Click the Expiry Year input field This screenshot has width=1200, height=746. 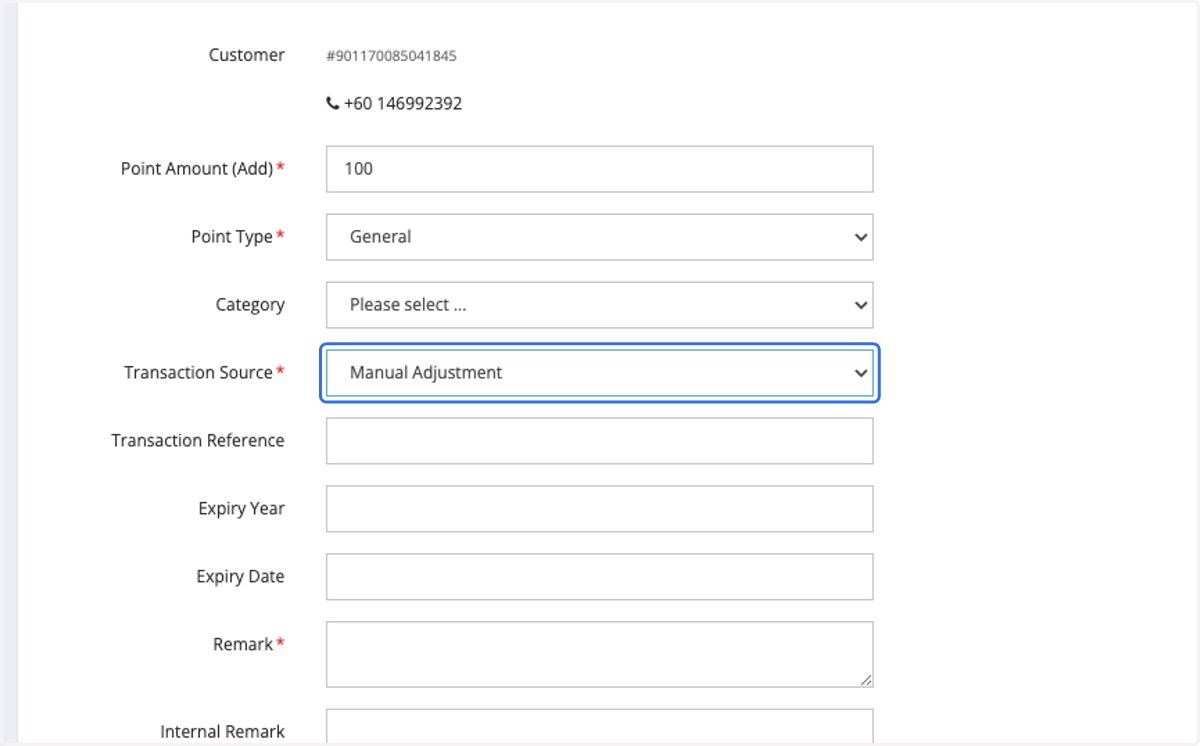599,509
